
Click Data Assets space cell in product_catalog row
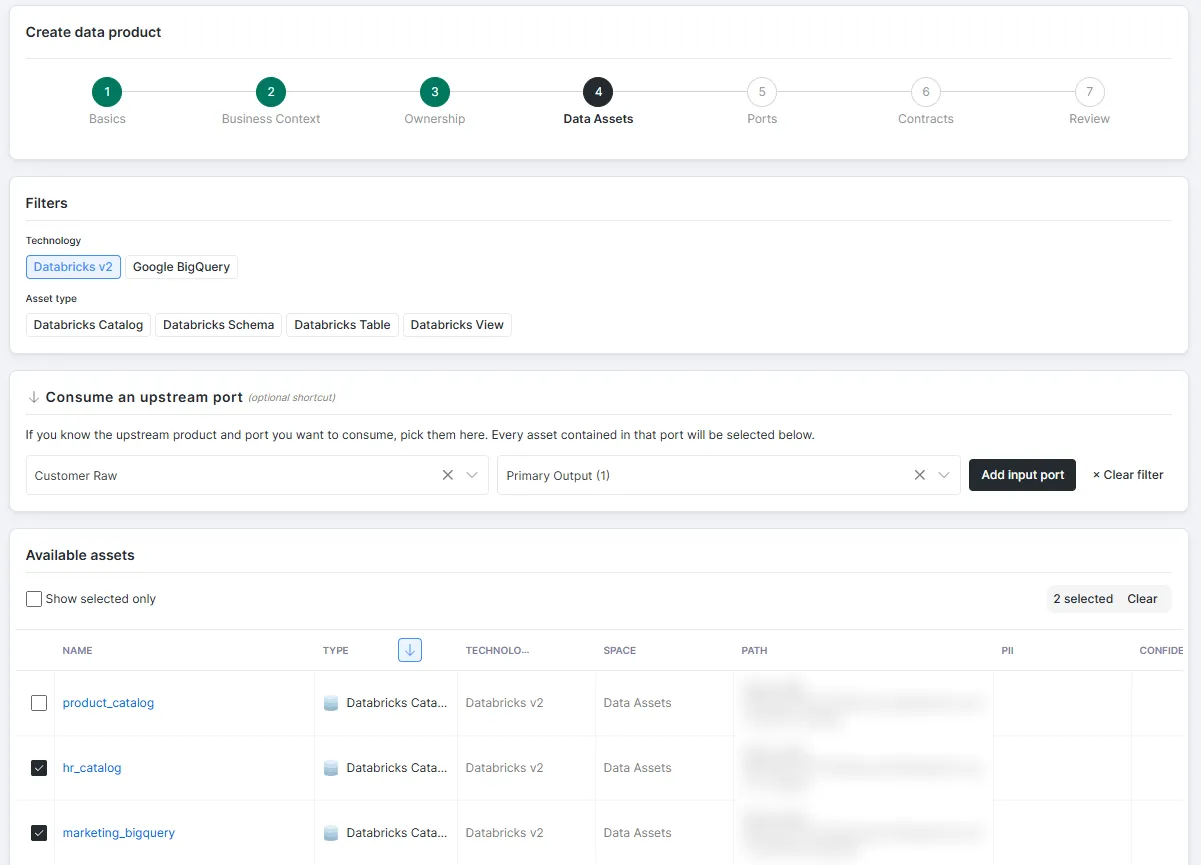pyautogui.click(x=637, y=703)
